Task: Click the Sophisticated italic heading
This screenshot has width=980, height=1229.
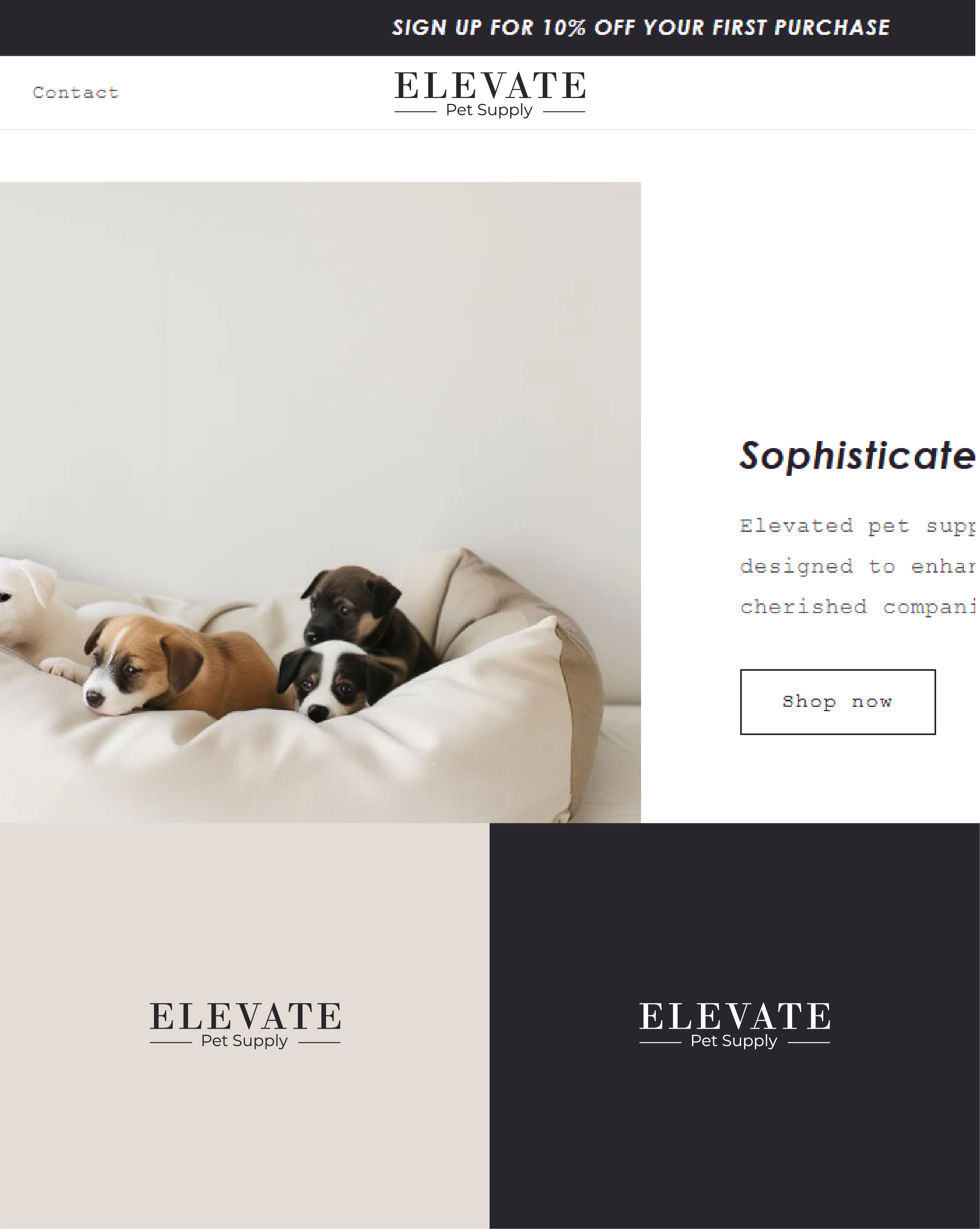Action: [857, 456]
